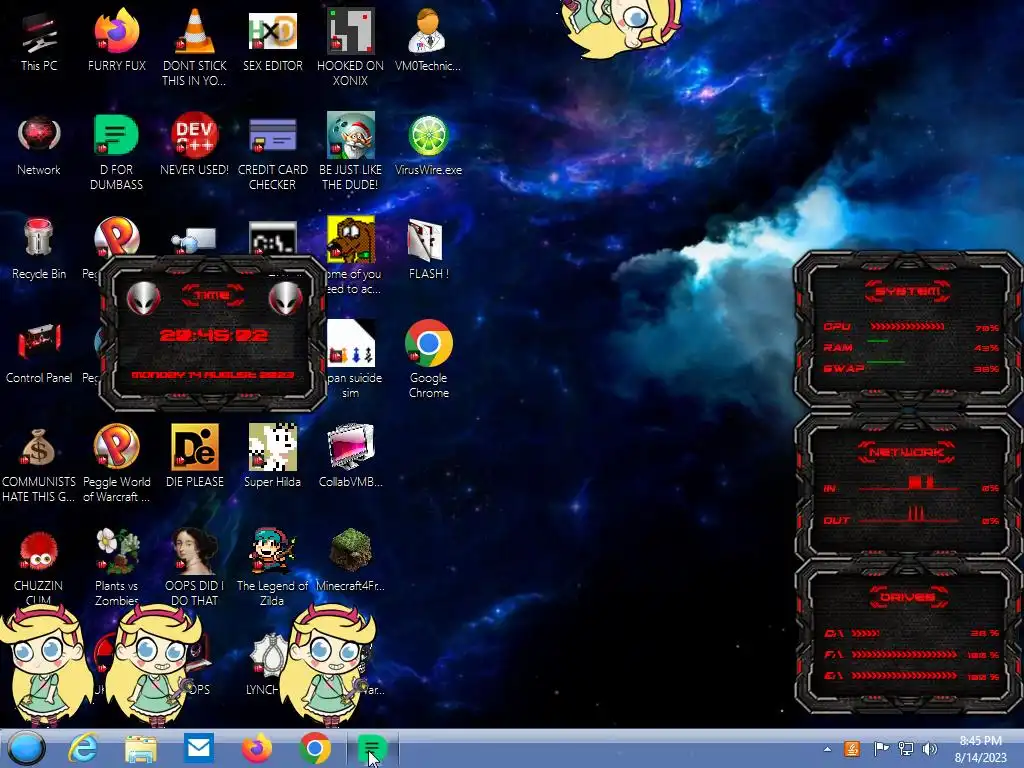Open the This PC desktop icon

coord(39,33)
